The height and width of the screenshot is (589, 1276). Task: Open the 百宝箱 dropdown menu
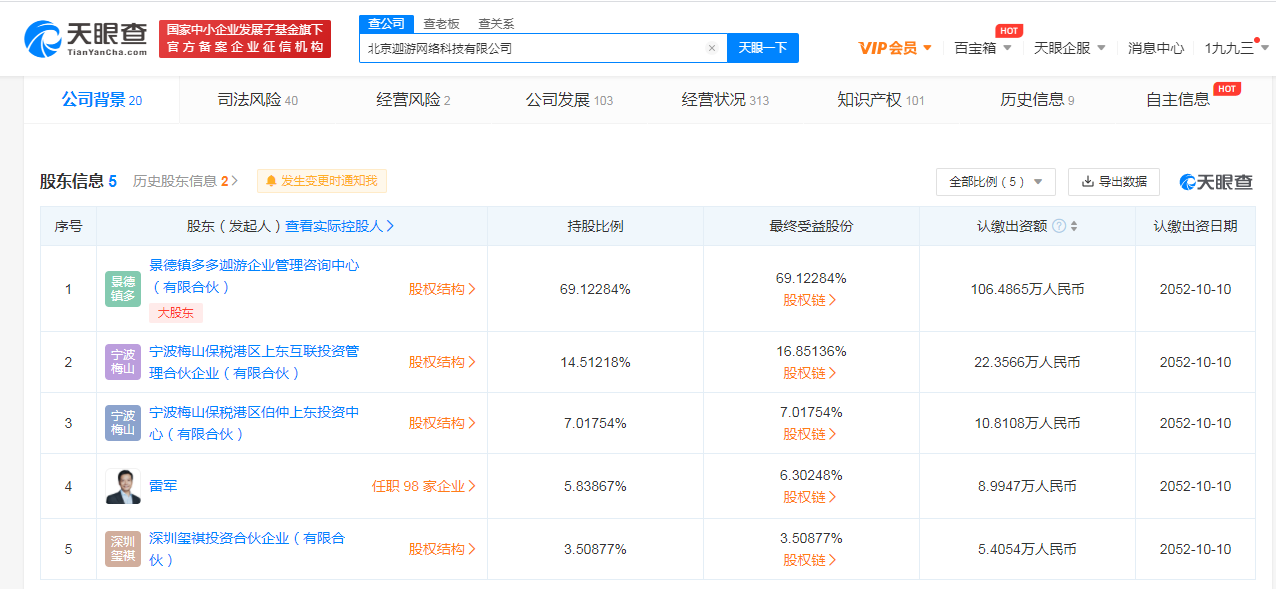pyautogui.click(x=983, y=48)
